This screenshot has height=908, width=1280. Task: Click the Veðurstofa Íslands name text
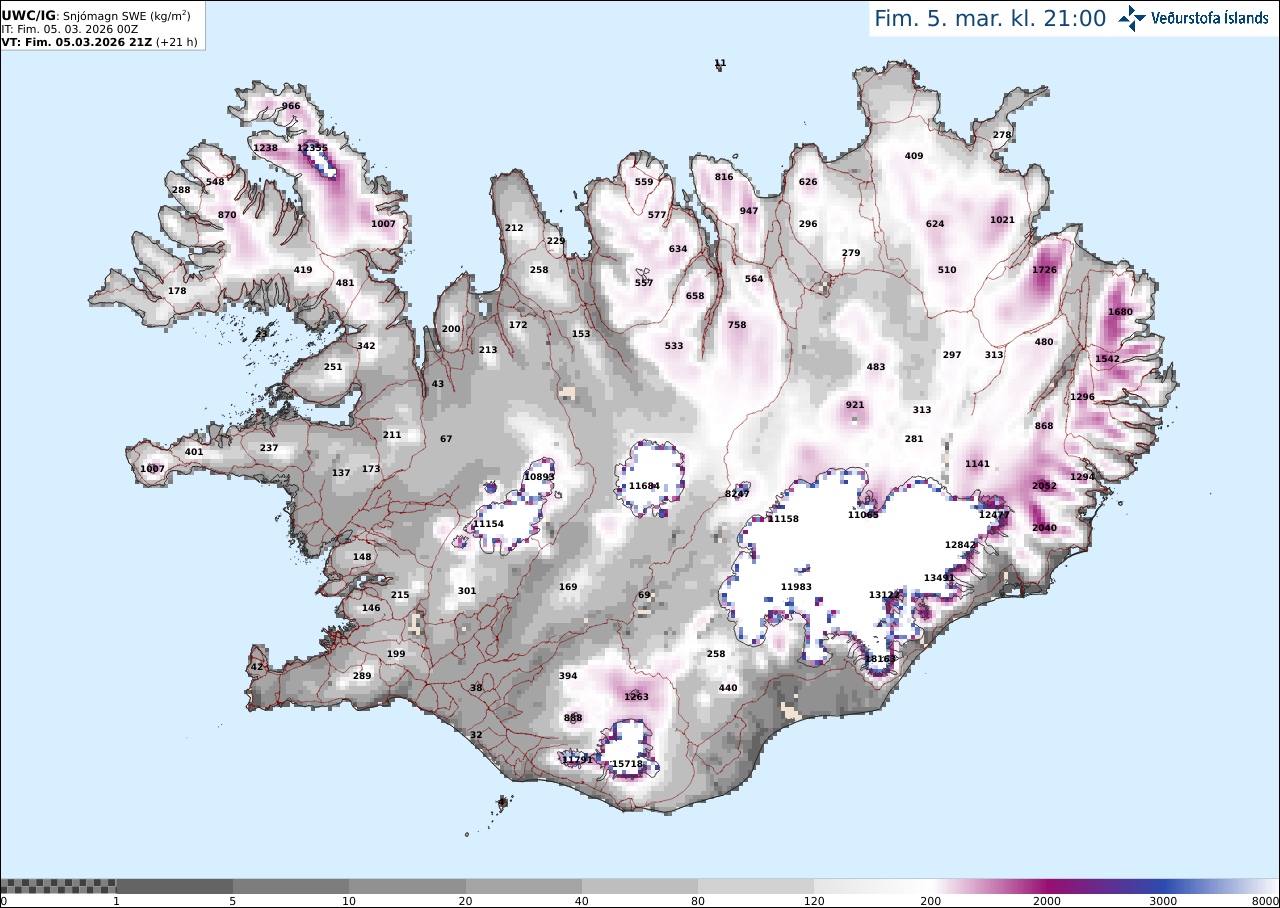1210,18
